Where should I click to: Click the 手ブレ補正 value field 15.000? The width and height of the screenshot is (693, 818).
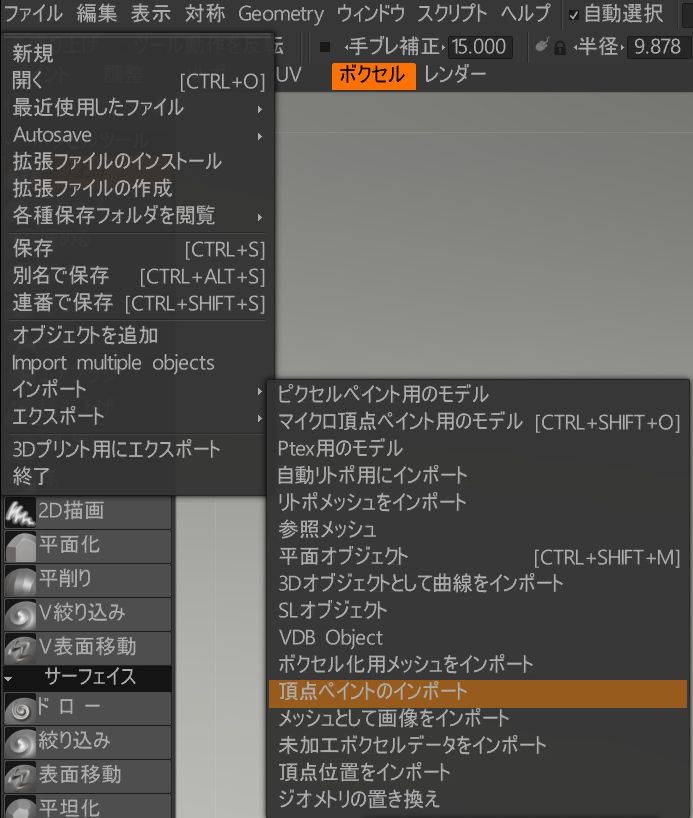(480, 47)
